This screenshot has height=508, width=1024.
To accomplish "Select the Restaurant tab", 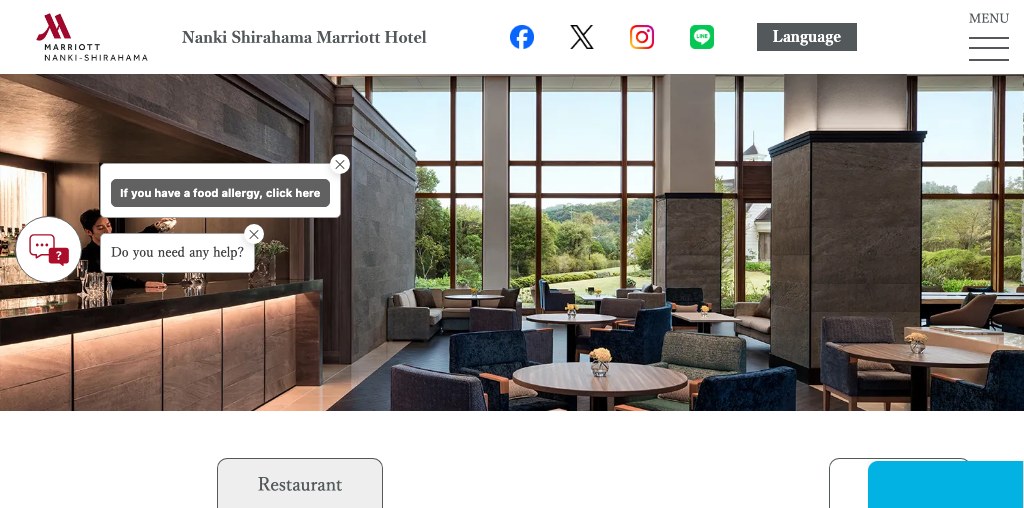I will 300,483.
